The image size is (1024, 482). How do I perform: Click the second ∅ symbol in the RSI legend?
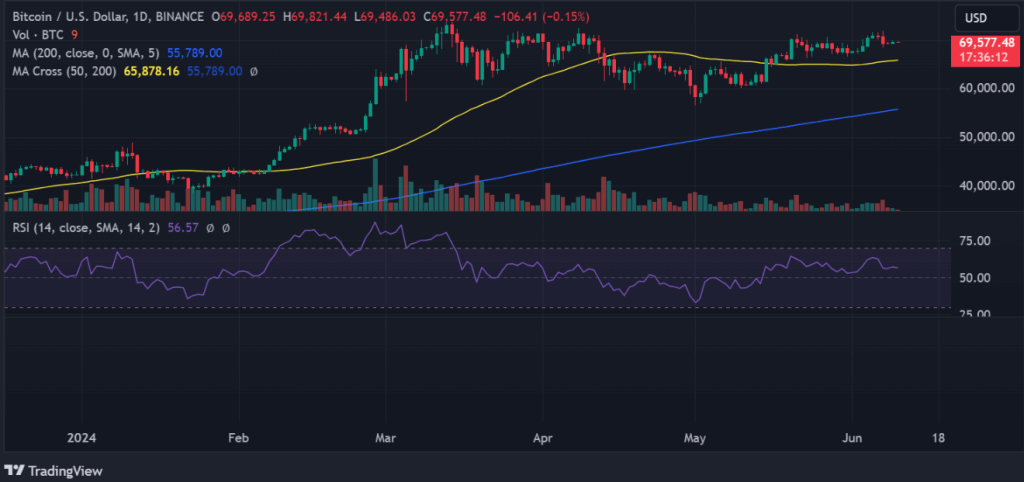tap(226, 229)
